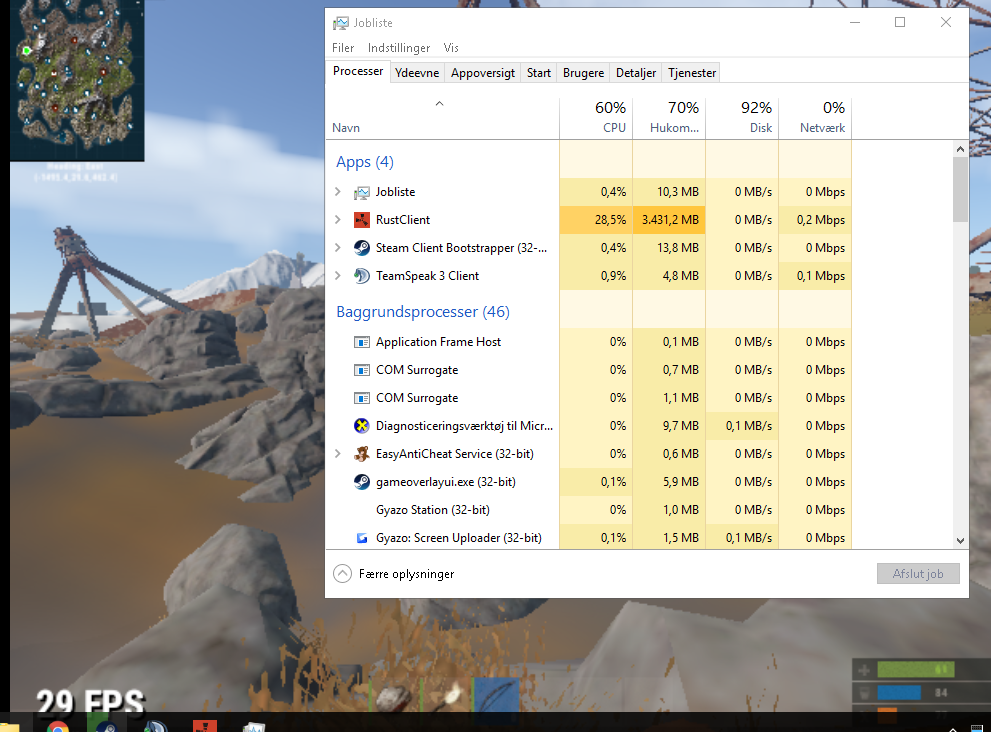Screen dimensions: 991x732
Task: Click the first COM Surrogate icon
Action: 362,370
